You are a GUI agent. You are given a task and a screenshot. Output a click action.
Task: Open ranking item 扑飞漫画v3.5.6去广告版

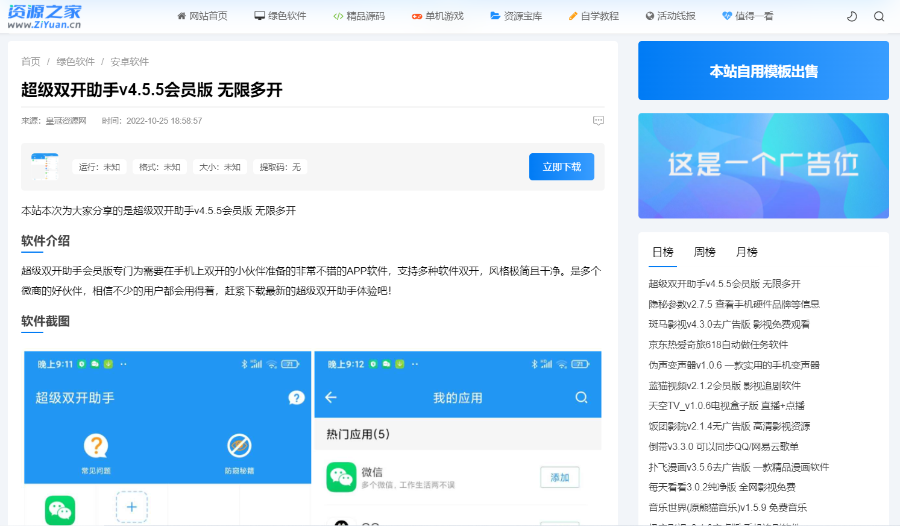[x=739, y=467]
